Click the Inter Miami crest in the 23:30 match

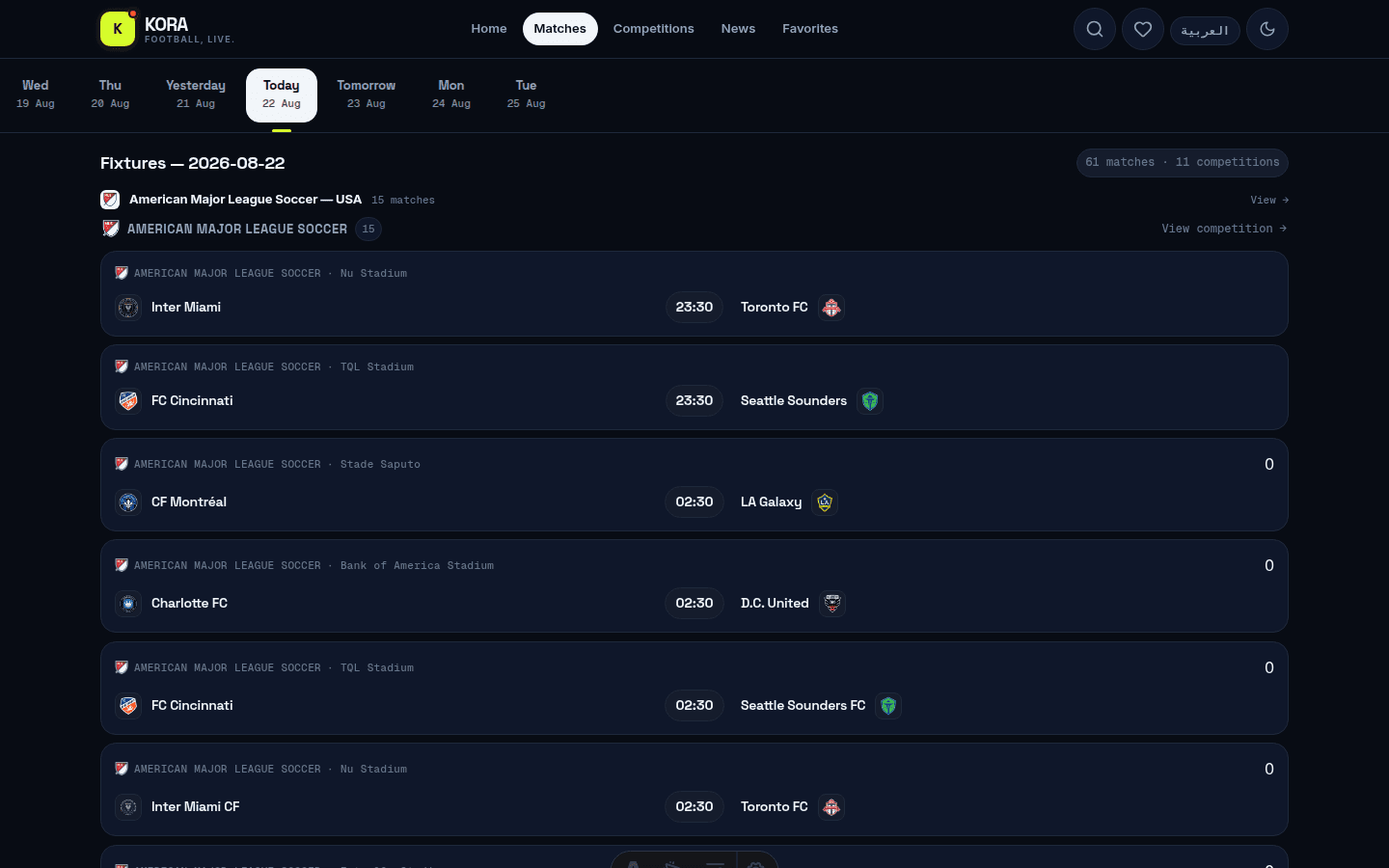[x=128, y=308]
